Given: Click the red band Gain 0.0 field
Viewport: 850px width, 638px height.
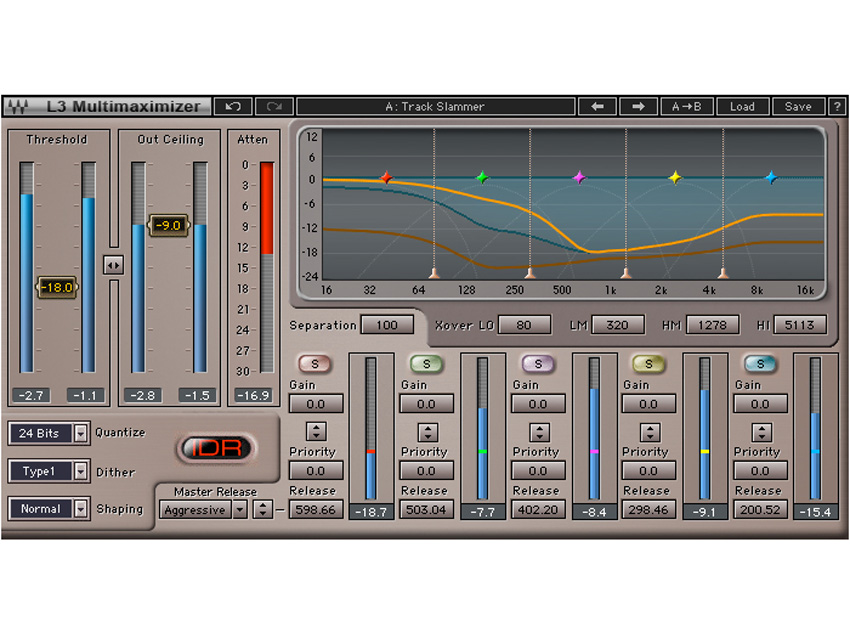Looking at the screenshot, I should (316, 404).
